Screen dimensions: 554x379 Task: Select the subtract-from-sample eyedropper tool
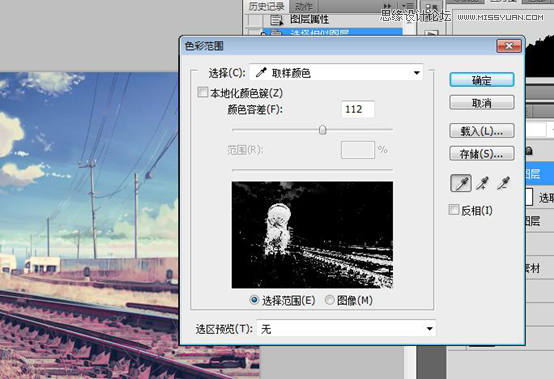(503, 183)
